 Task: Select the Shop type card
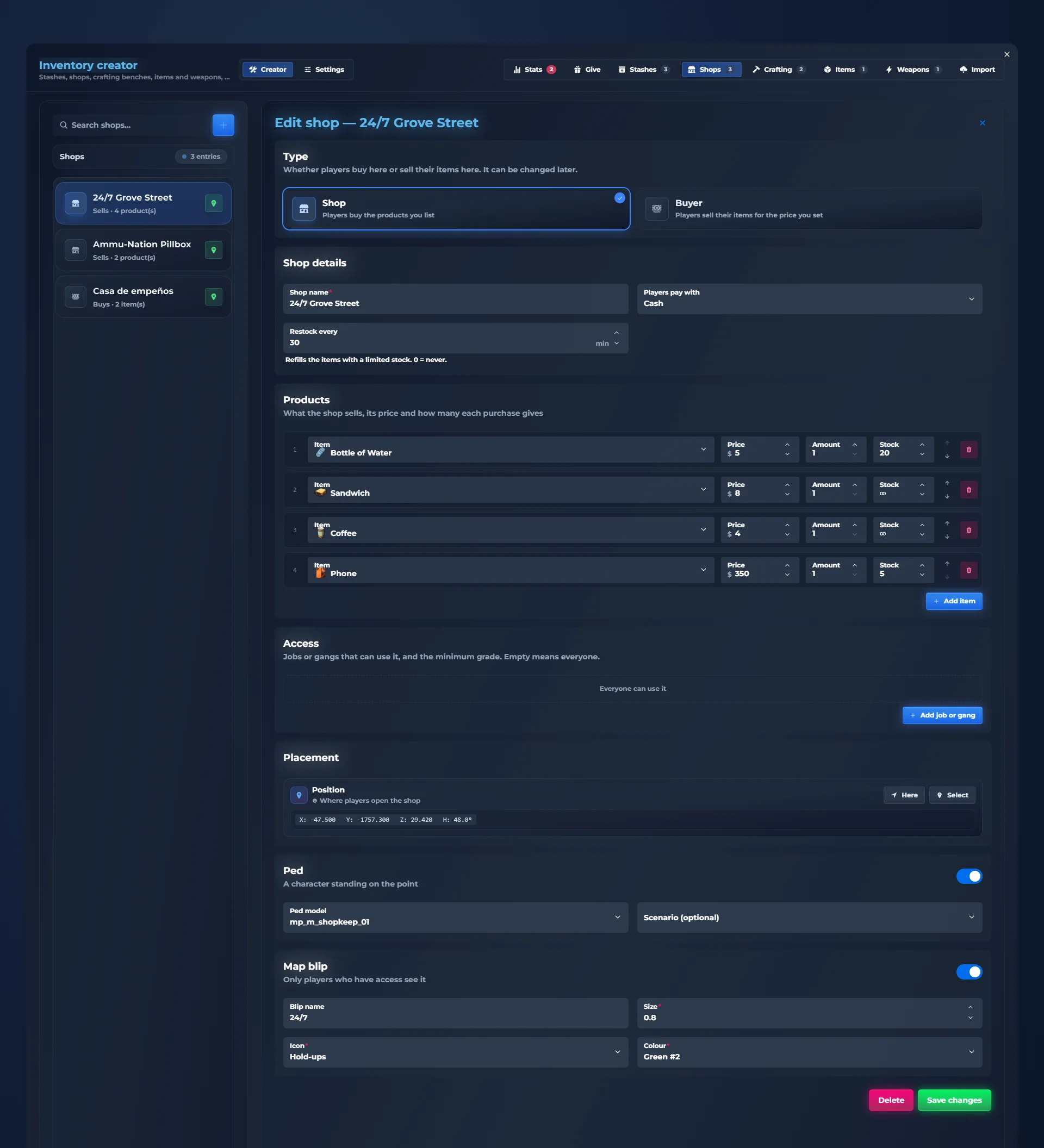coord(456,209)
